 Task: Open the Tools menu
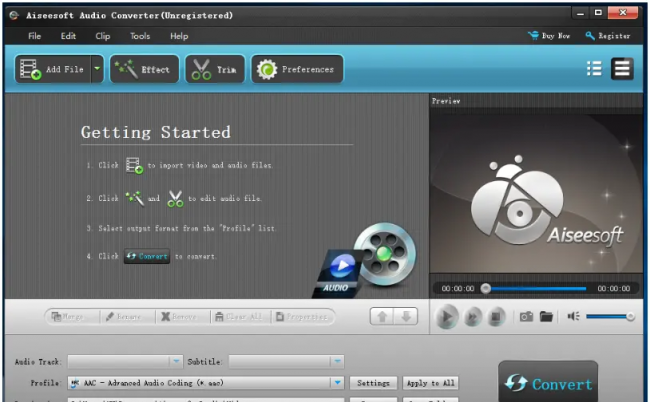140,36
